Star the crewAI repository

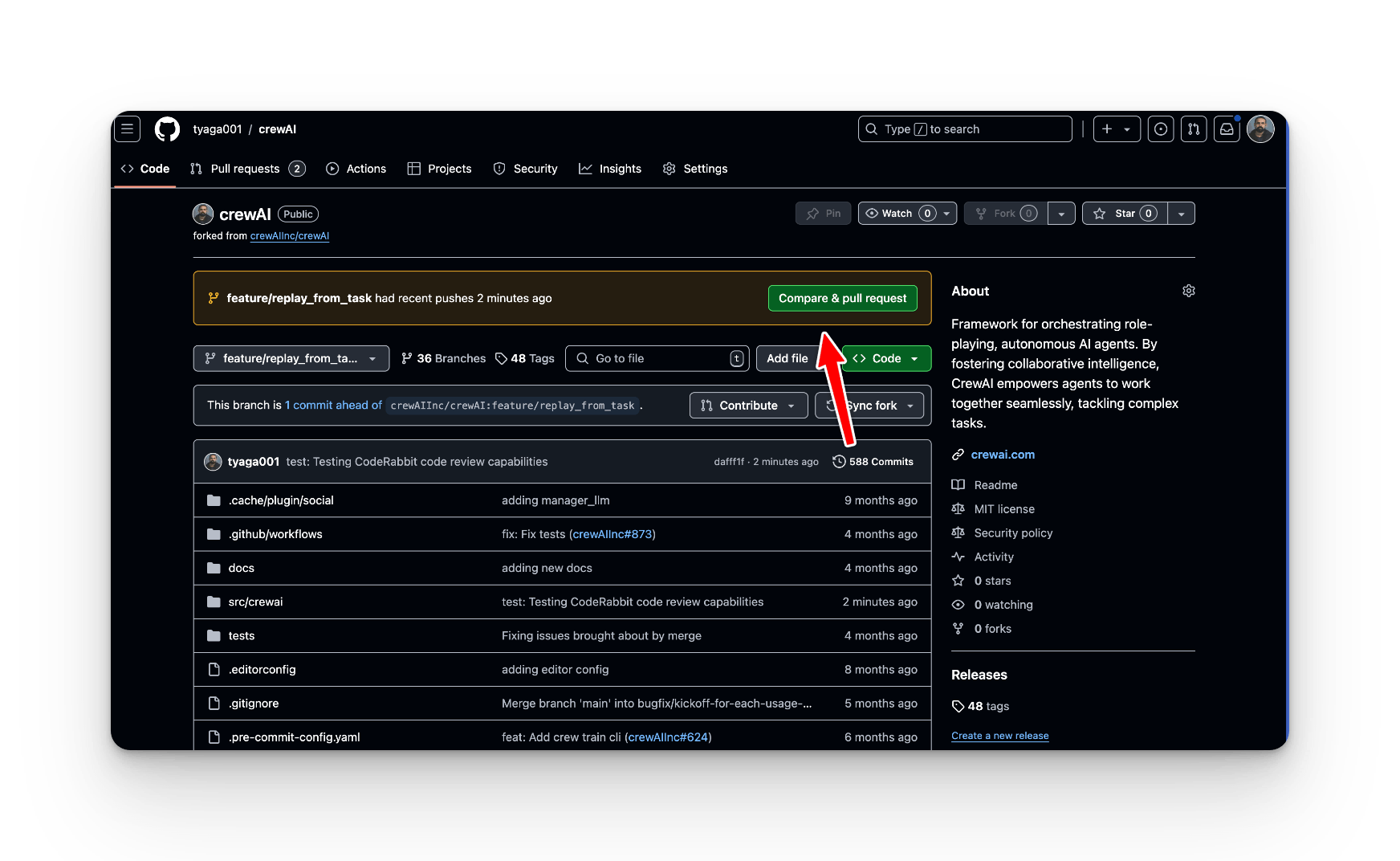point(1125,213)
